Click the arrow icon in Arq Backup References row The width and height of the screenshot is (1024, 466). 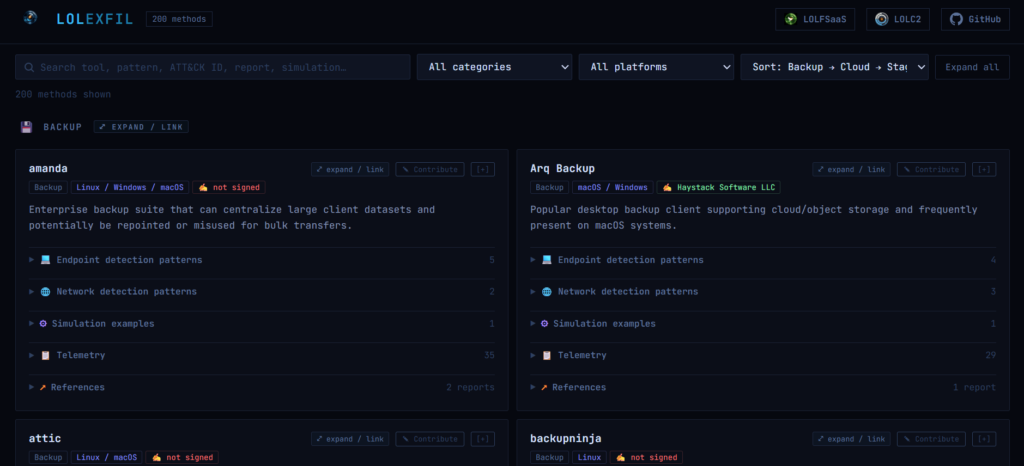coord(544,388)
